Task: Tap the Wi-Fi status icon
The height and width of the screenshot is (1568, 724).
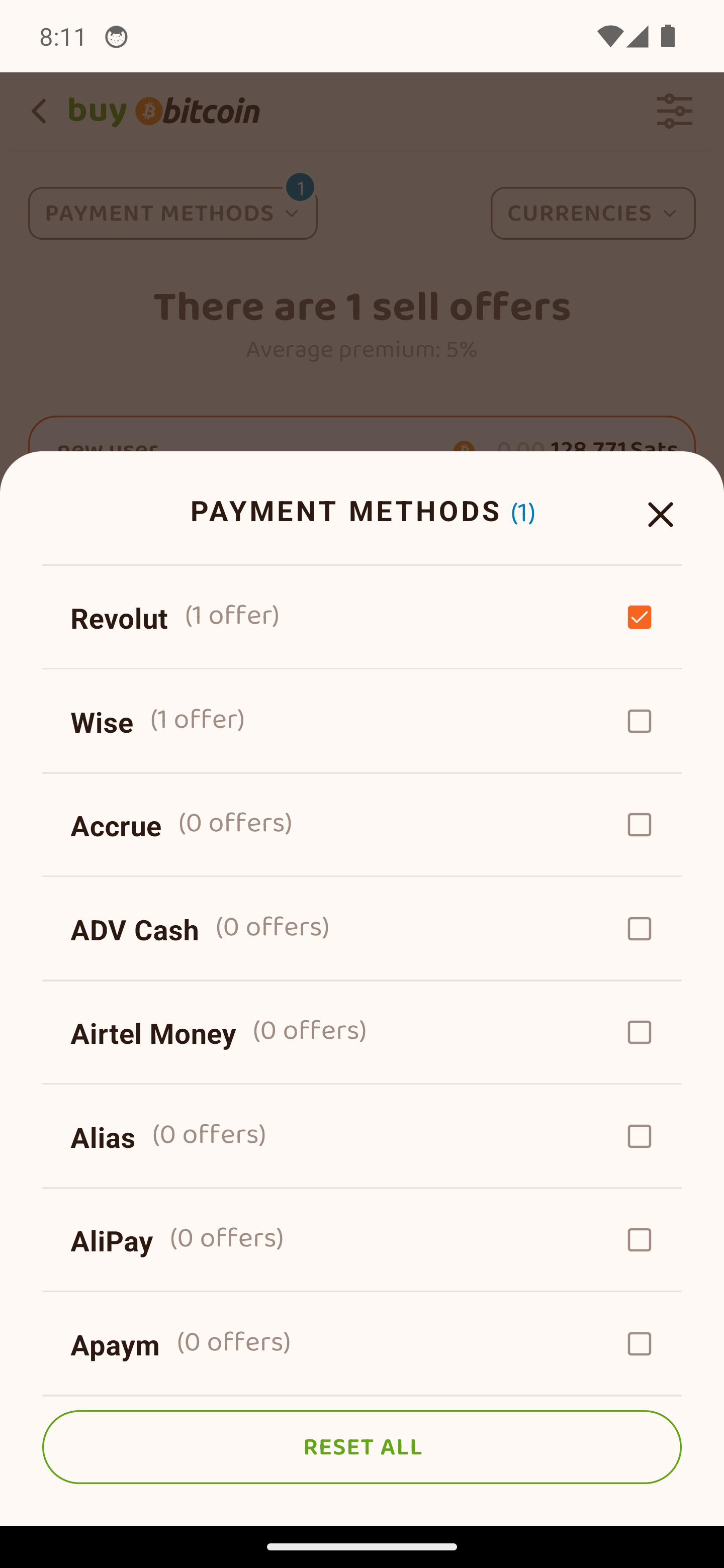Action: click(x=609, y=37)
